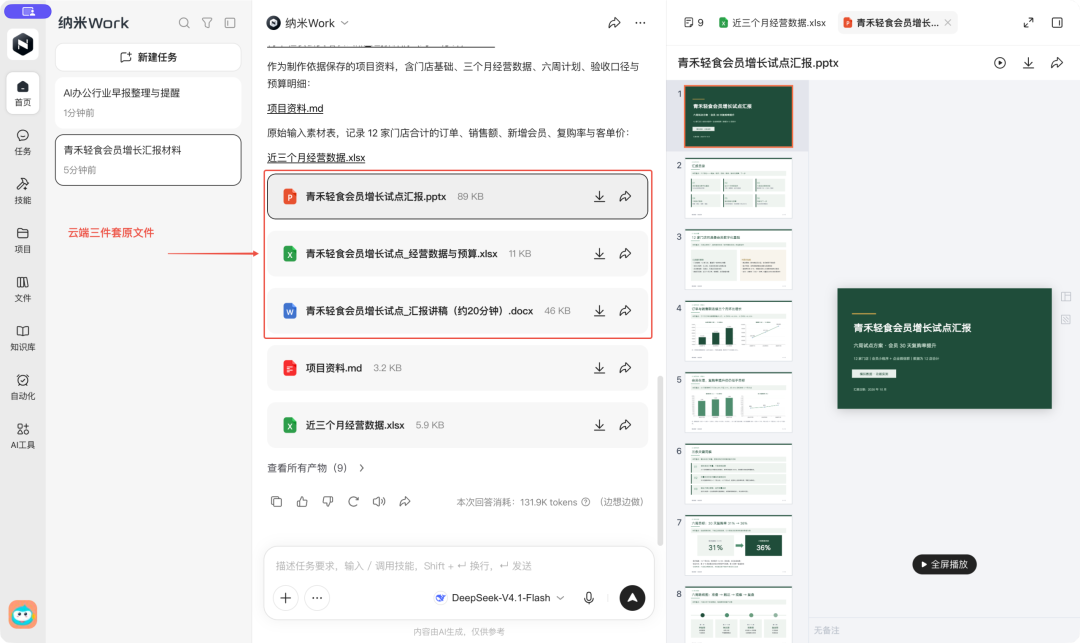Open the DeepSeek-V4.1-Flash model dropdown
This screenshot has height=643, width=1080.
coord(499,598)
